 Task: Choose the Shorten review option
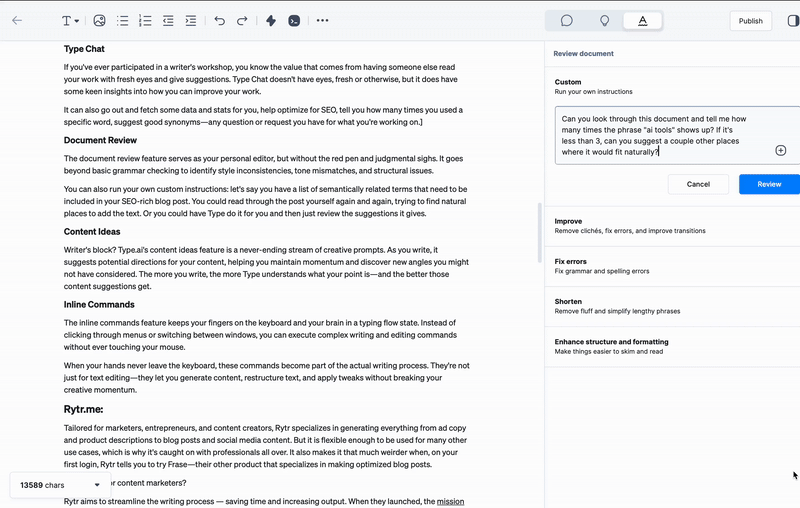[x=672, y=306]
